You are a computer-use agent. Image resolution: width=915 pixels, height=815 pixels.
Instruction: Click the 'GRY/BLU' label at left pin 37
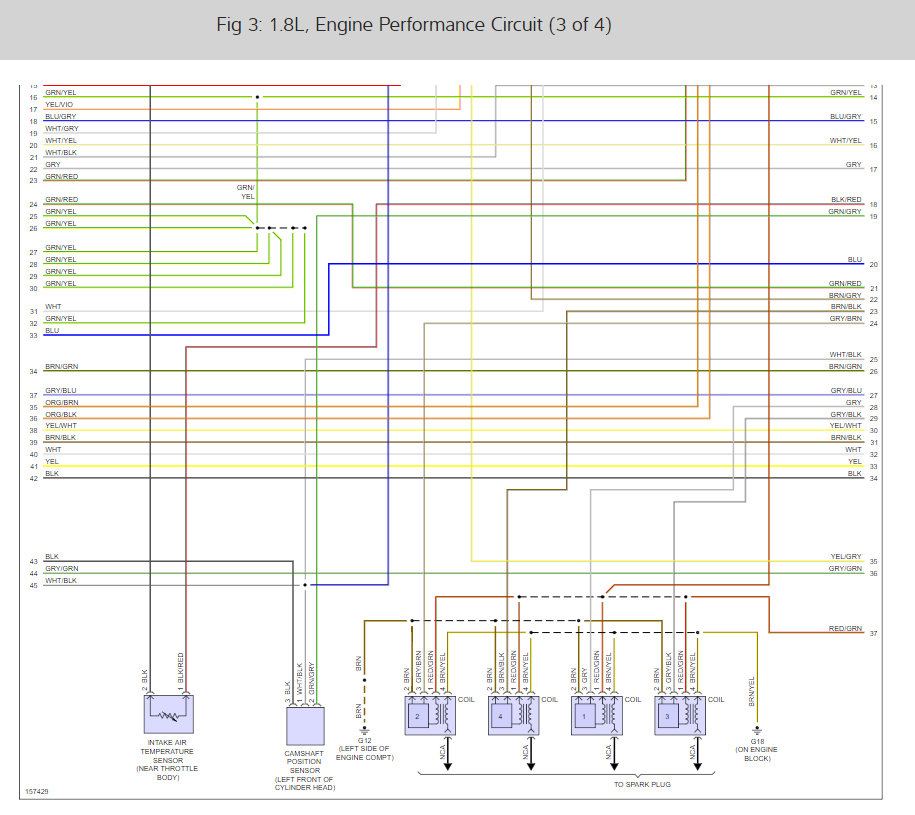tap(61, 390)
